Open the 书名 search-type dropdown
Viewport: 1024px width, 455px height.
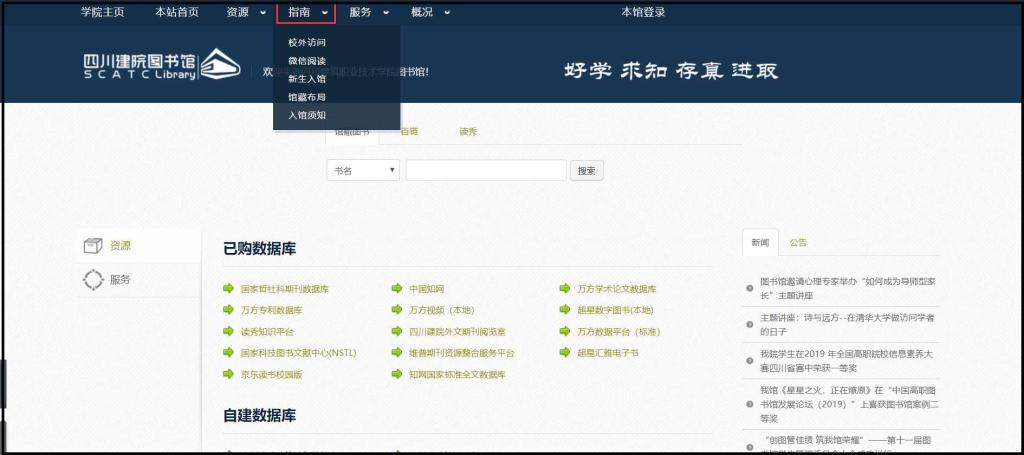click(363, 170)
